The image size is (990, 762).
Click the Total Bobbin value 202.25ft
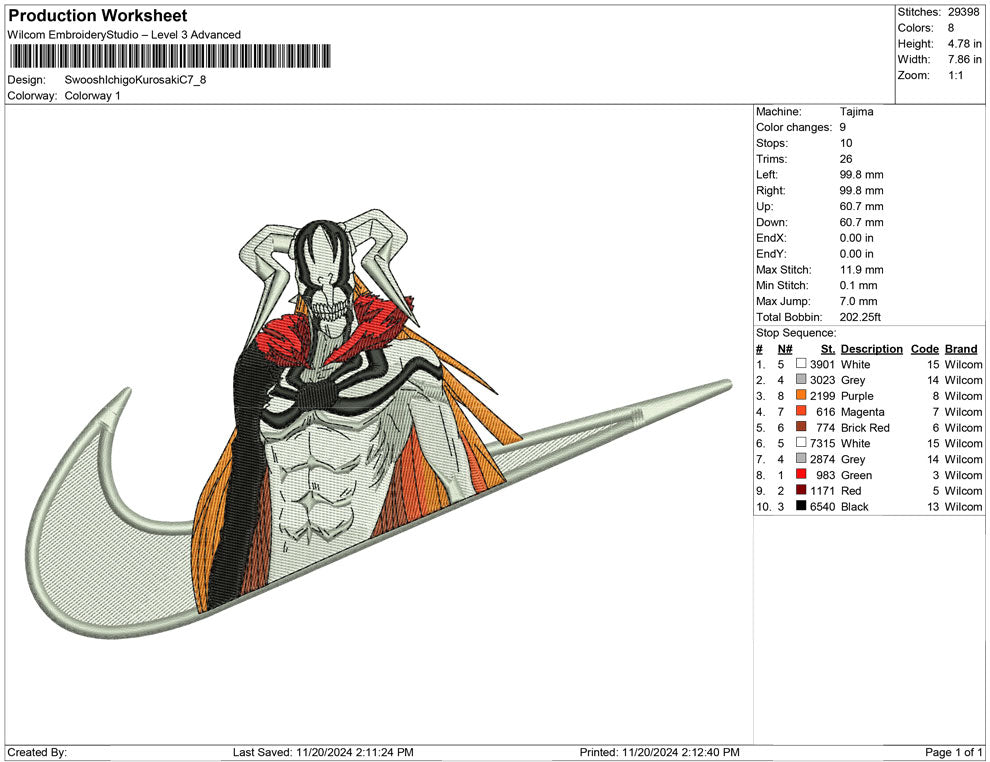(x=864, y=317)
